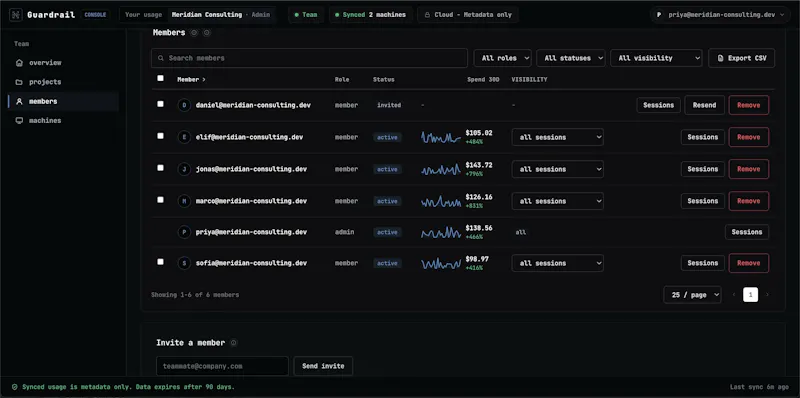This screenshot has height=398, width=800.
Task: Open marco's visibility dropdown
Action: (x=558, y=201)
